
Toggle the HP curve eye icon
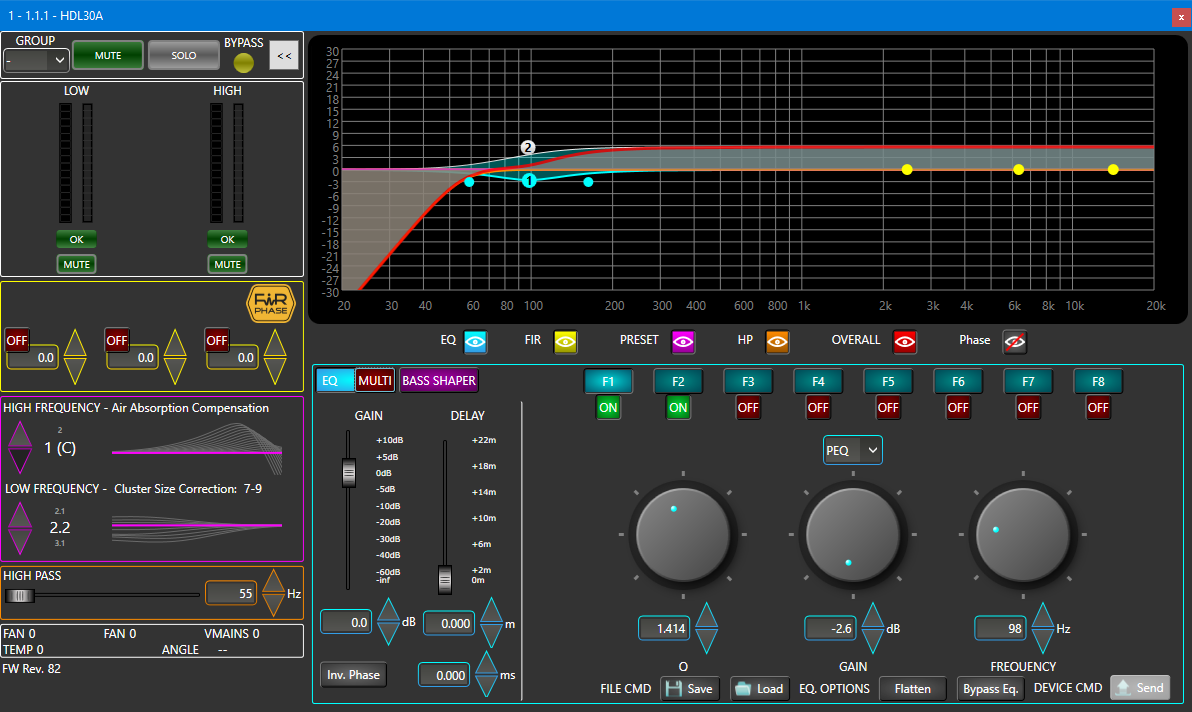click(x=777, y=341)
